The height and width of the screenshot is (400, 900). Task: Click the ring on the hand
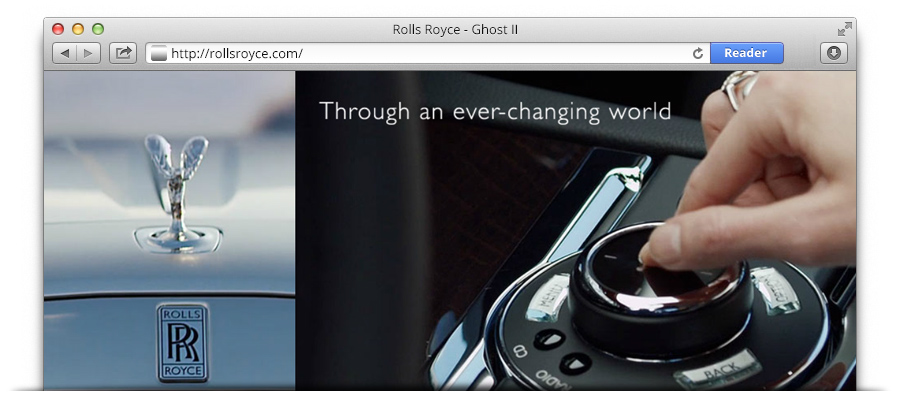click(x=739, y=88)
